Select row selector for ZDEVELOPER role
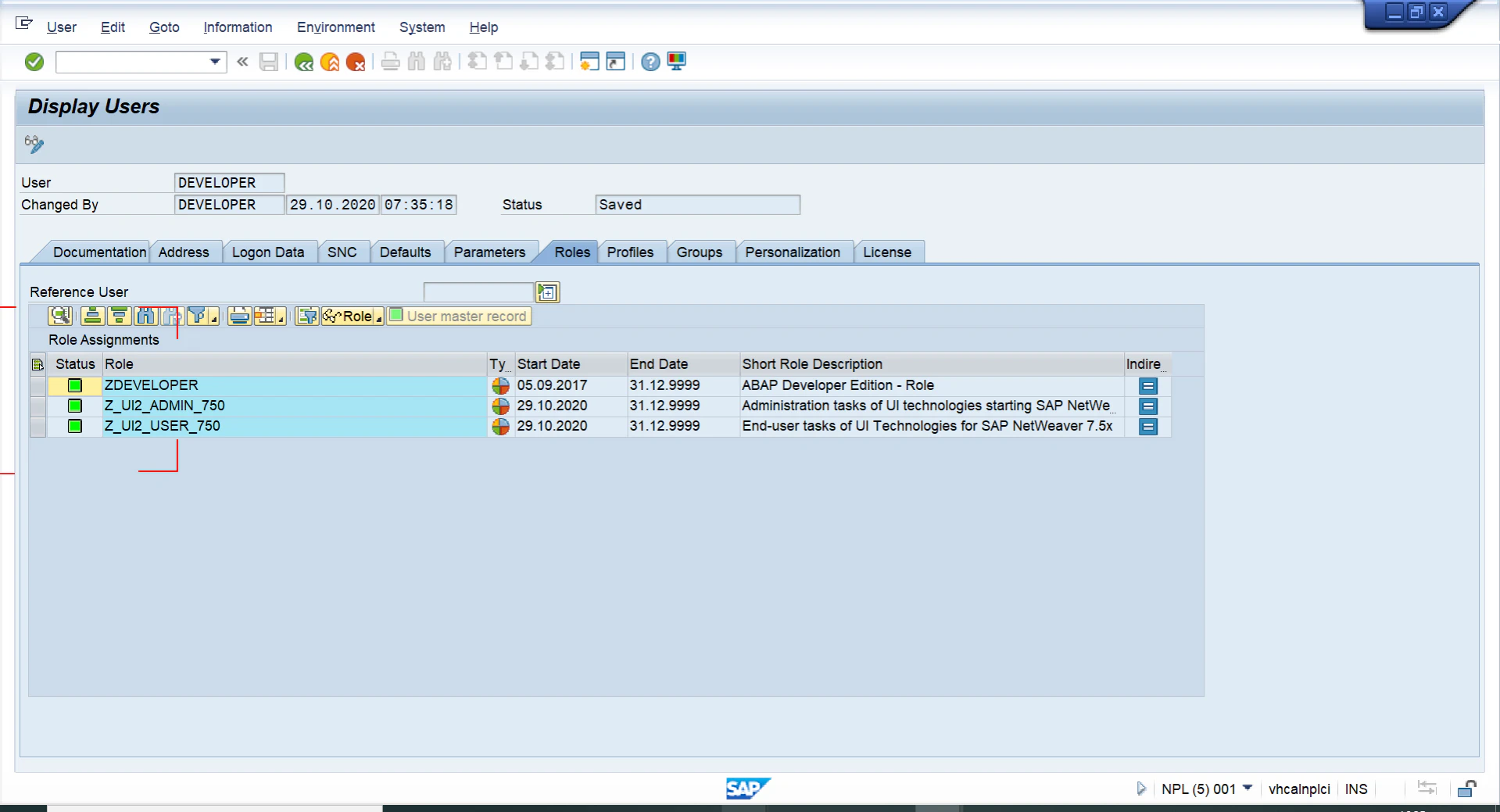Image resolution: width=1500 pixels, height=812 pixels. tap(38, 385)
